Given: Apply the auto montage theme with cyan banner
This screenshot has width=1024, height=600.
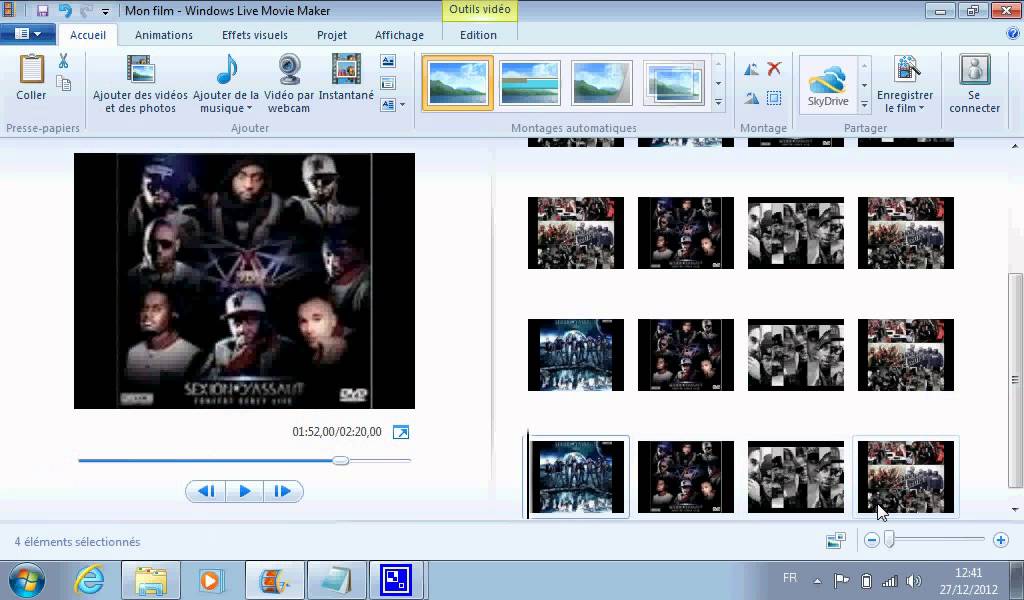Looking at the screenshot, I should pos(530,83).
